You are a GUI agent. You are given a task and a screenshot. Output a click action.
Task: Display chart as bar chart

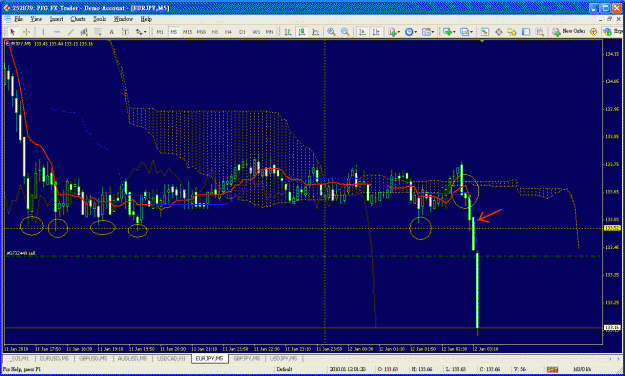[x=288, y=32]
